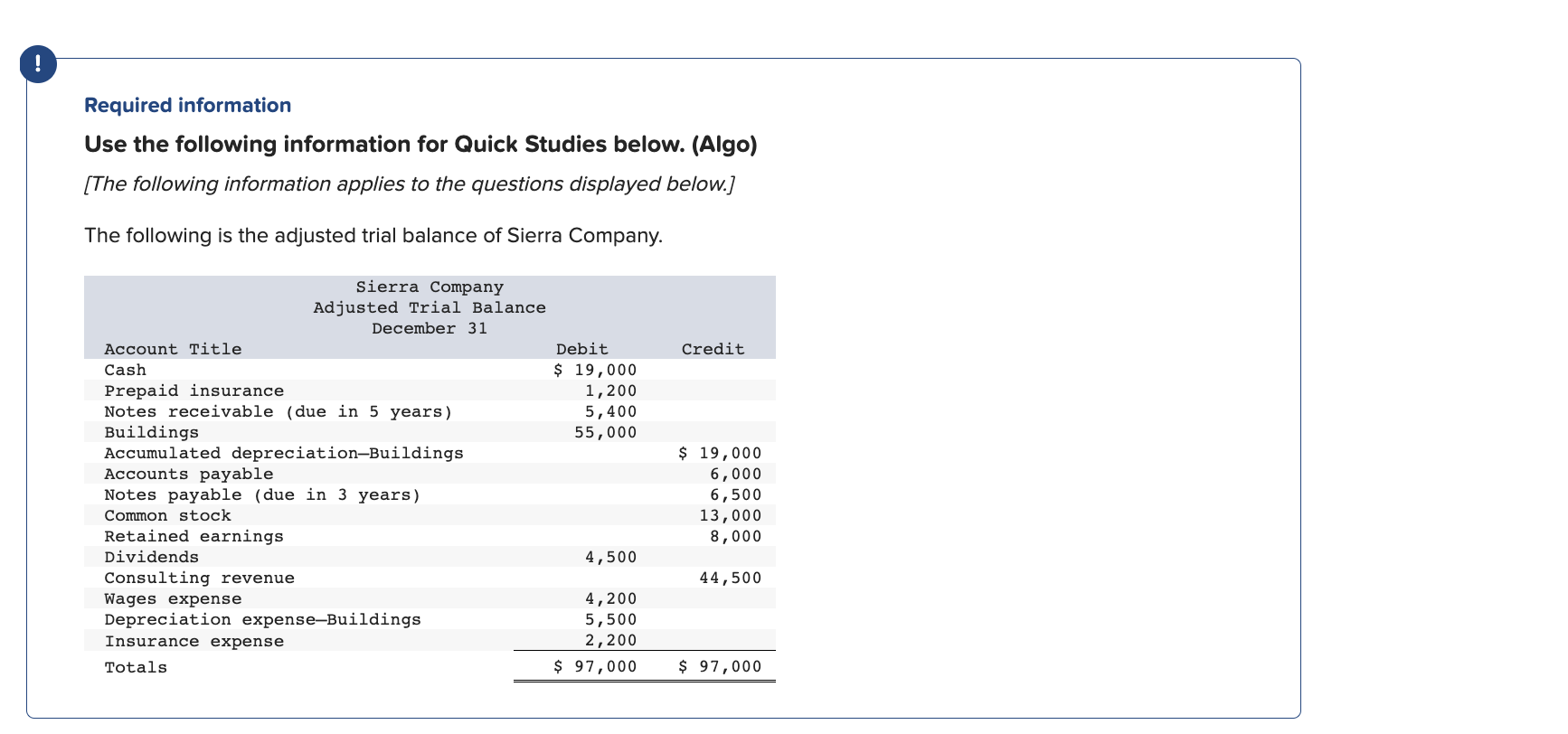Click the 'Debit' column header

(582, 349)
